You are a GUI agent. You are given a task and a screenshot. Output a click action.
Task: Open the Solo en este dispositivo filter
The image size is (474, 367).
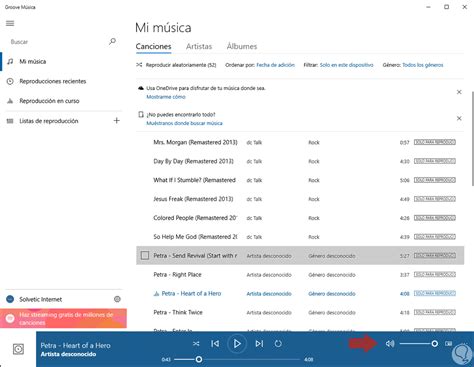point(346,65)
